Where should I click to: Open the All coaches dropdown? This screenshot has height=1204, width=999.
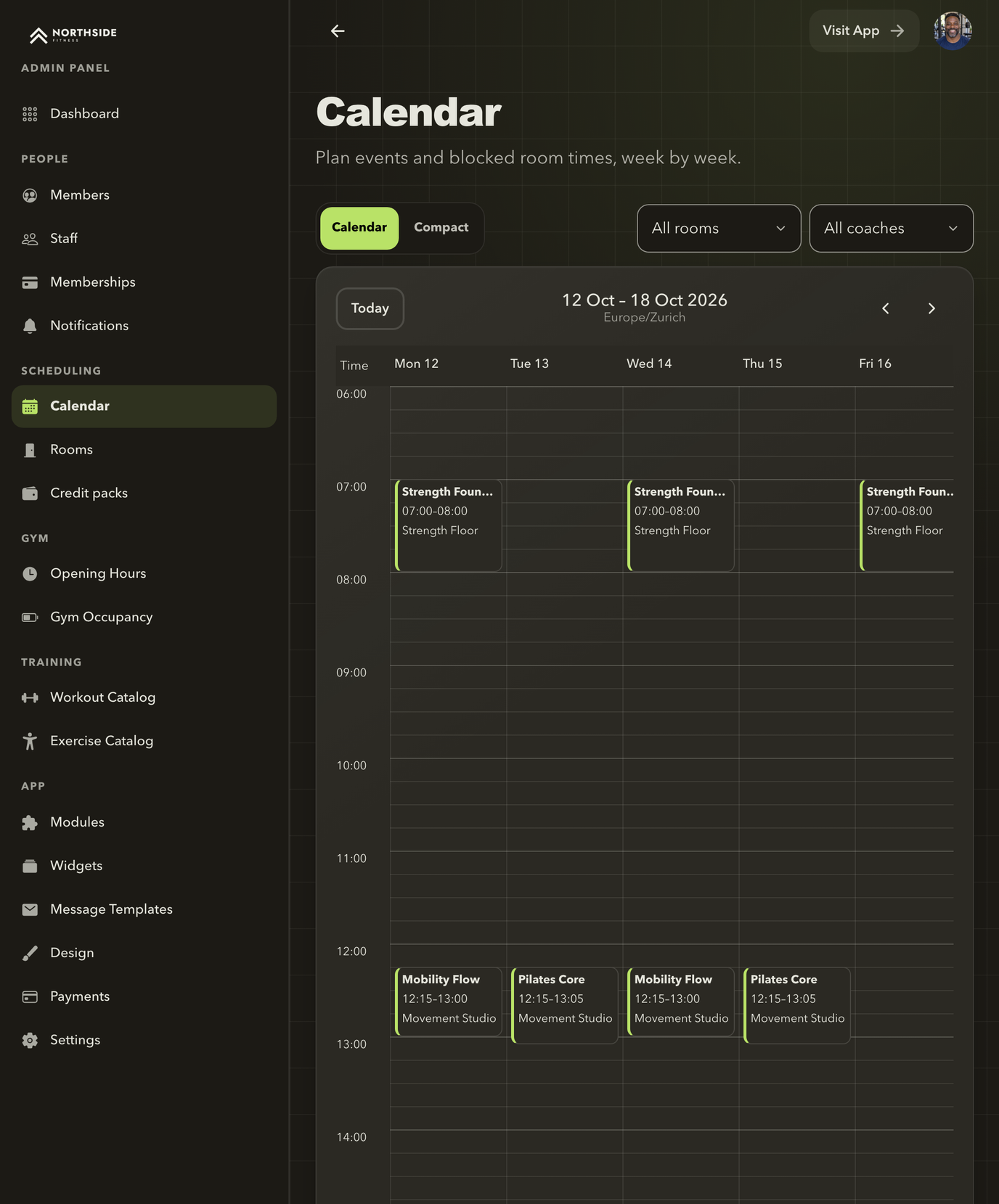[x=891, y=229]
